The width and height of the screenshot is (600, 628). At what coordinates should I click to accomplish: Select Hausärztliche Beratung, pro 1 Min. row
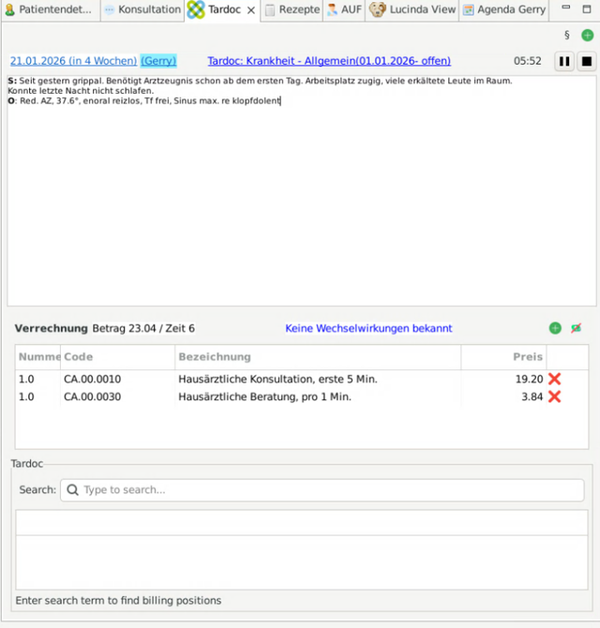tap(302, 397)
